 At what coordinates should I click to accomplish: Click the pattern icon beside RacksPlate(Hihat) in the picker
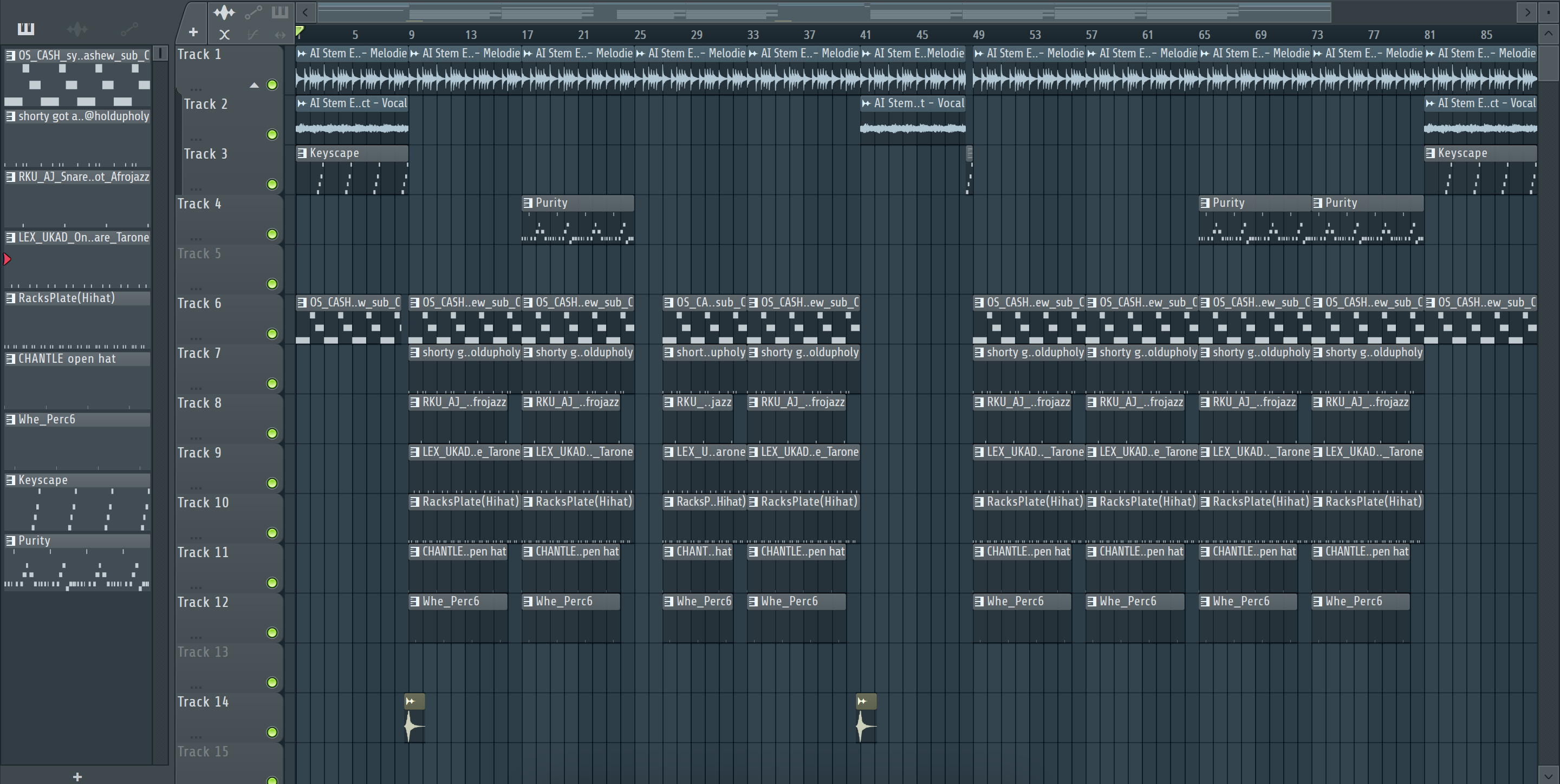point(10,298)
